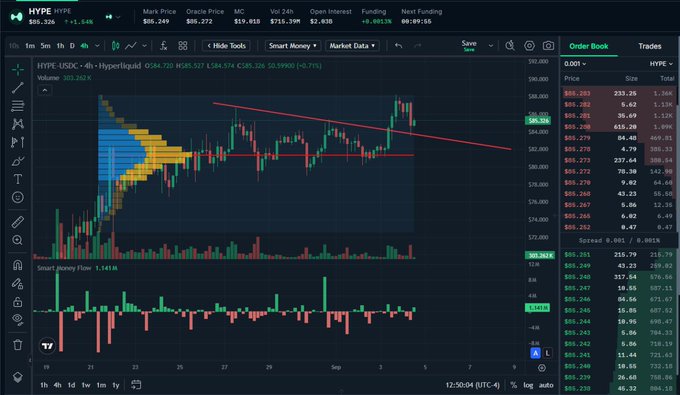Save the chart layout
This screenshot has height=395, width=680.
(469, 45)
